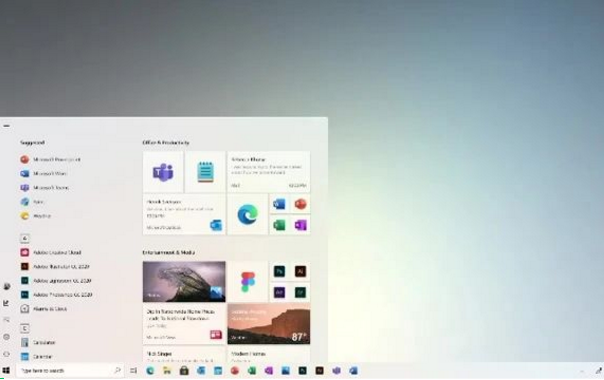
Task: Open Adobe Illustrator CC 2020 in the list
Action: (55, 266)
